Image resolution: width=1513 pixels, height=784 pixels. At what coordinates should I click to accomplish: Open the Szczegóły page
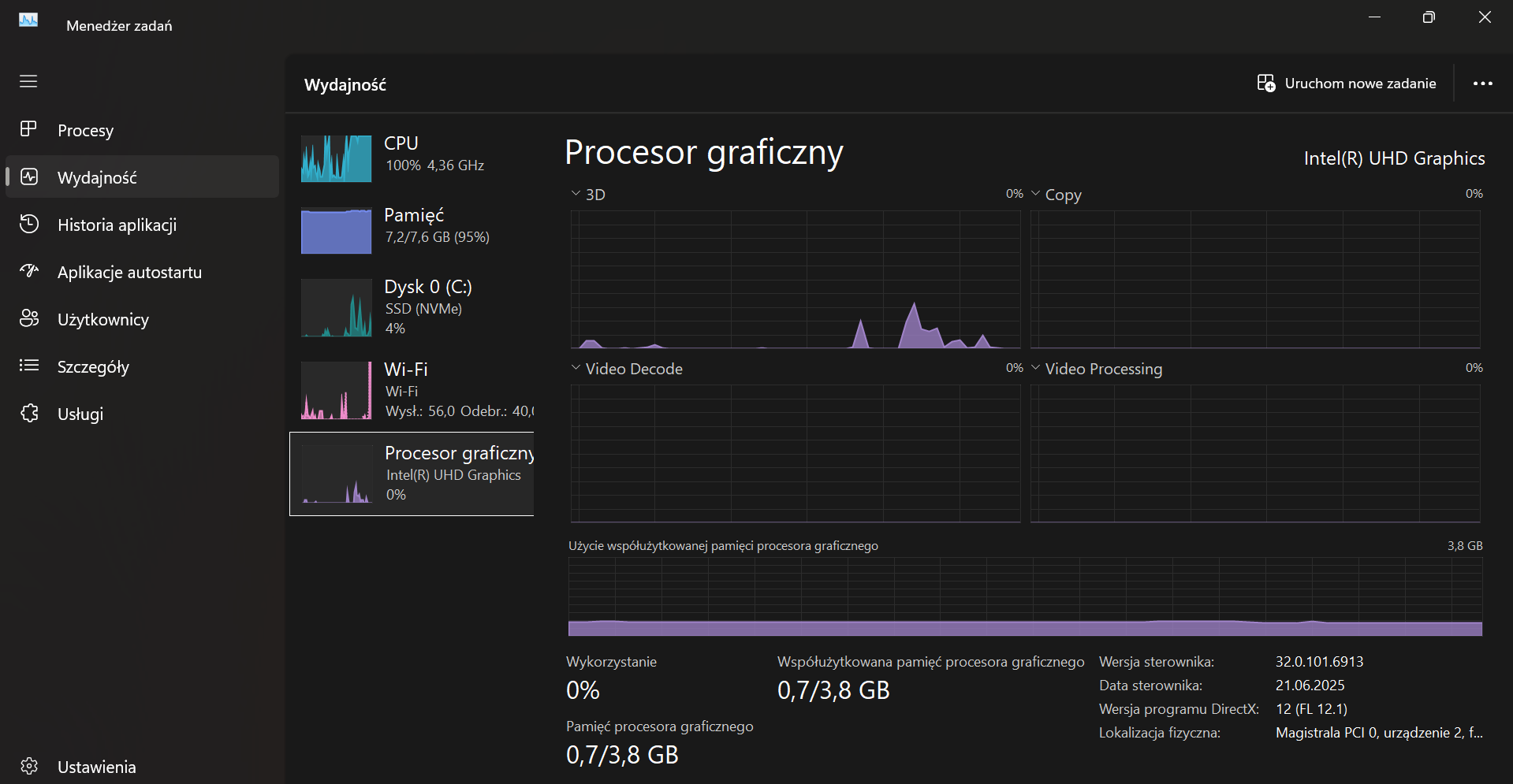142,366
